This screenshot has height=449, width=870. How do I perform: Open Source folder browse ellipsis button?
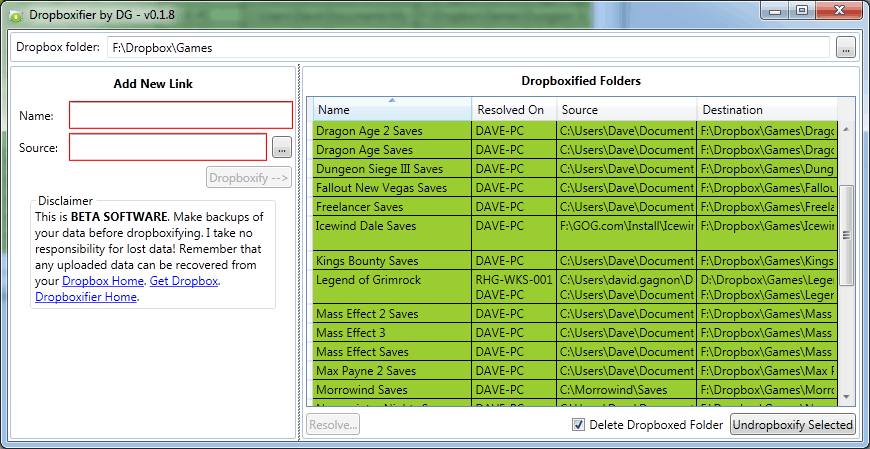click(x=281, y=148)
